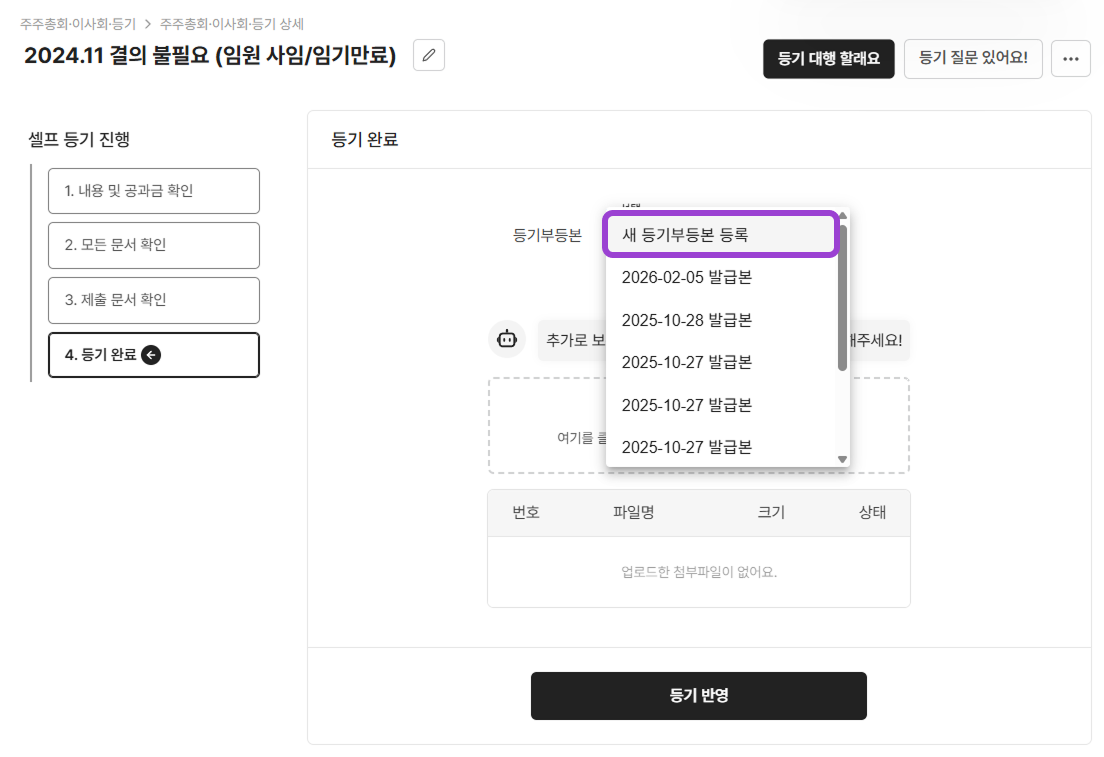Switch to step '3. 제출 문서 확인'
This screenshot has width=1104, height=757.
point(154,300)
